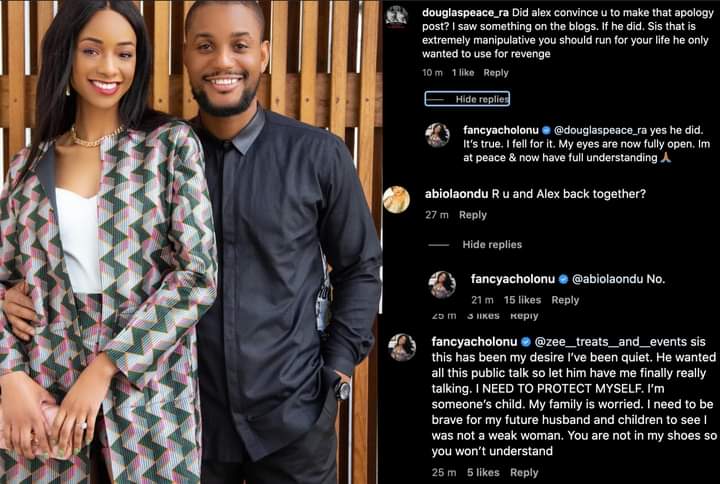View the 15 likes on 'No.' reply
The image size is (720, 484).
click(x=522, y=300)
